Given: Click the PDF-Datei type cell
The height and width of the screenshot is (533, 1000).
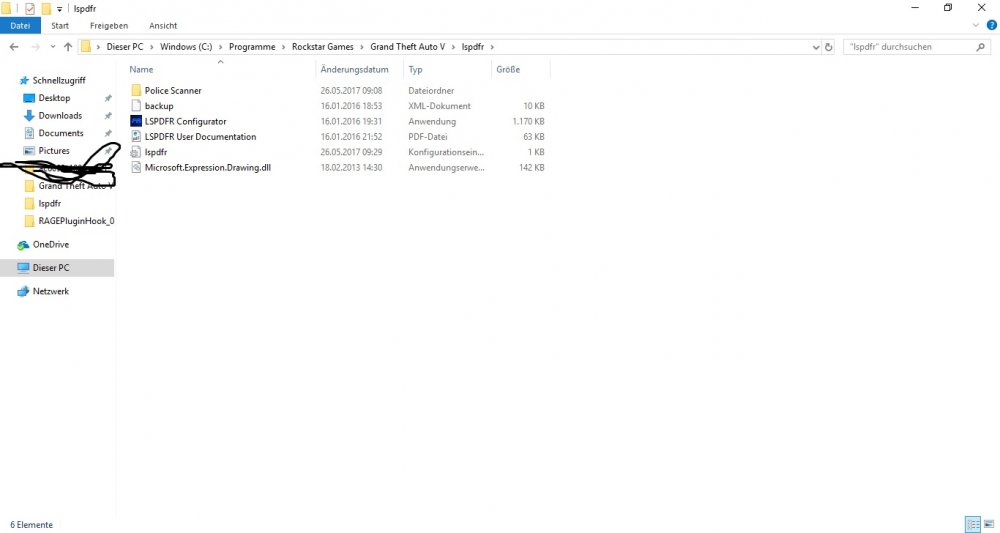Looking at the screenshot, I should pyautogui.click(x=428, y=136).
